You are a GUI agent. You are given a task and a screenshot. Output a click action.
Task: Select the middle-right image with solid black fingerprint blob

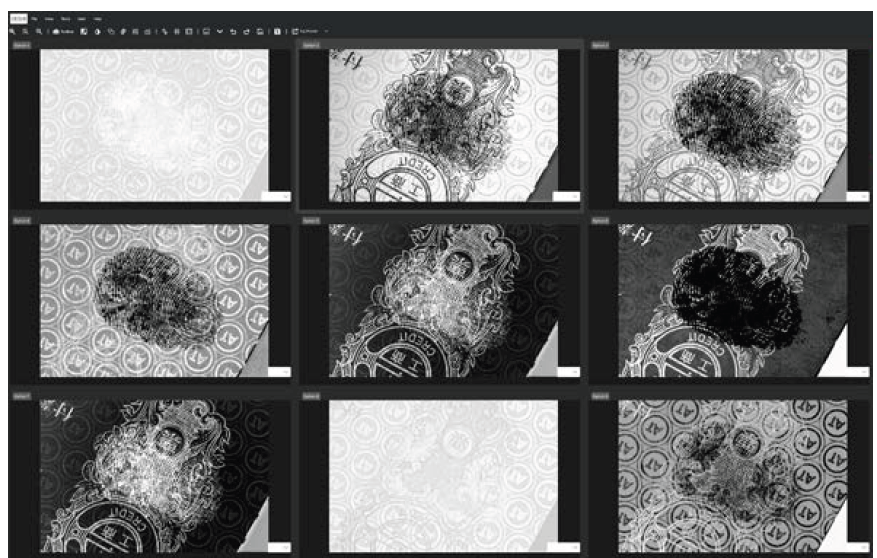coord(733,301)
